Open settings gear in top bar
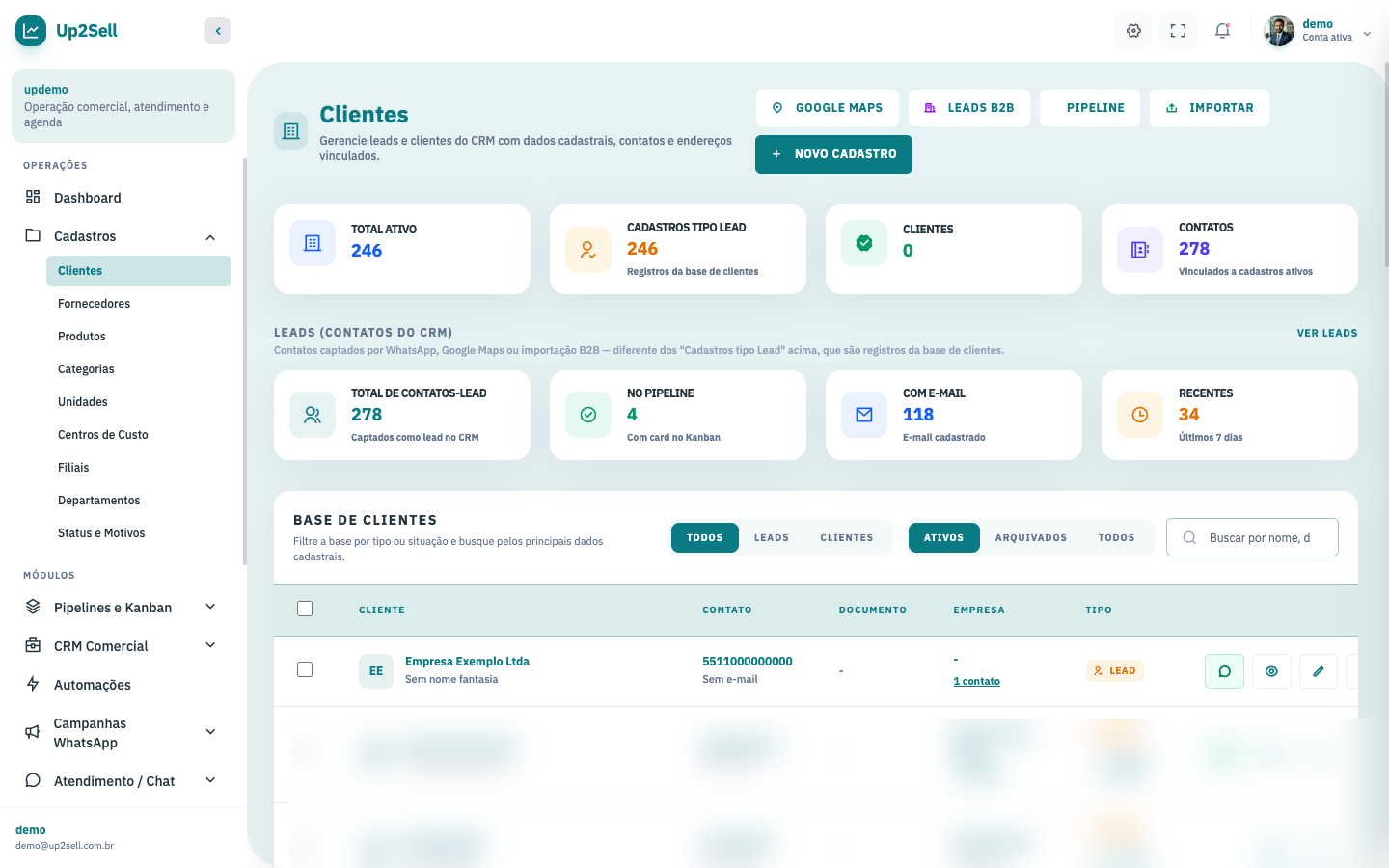The image size is (1389, 868). [1133, 31]
